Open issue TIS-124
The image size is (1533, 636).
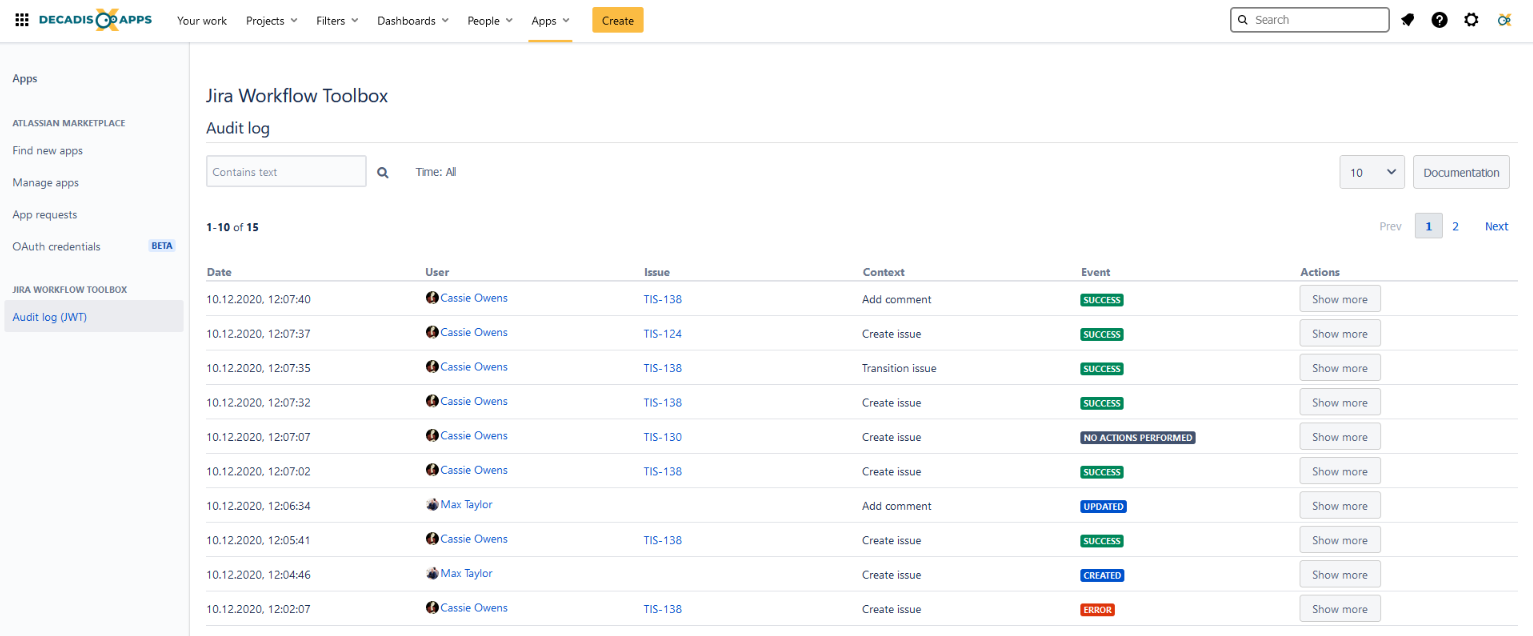tap(662, 334)
